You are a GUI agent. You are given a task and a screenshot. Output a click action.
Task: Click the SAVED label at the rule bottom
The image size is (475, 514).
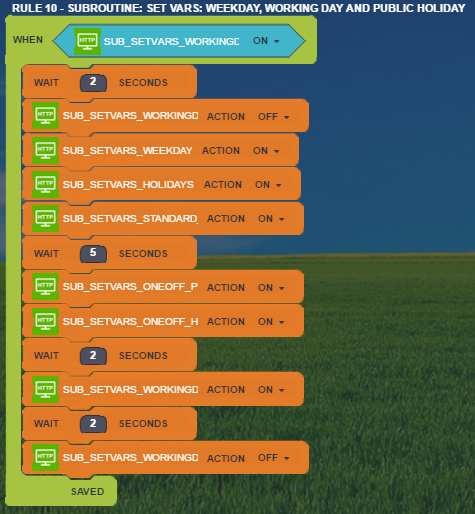click(x=88, y=491)
